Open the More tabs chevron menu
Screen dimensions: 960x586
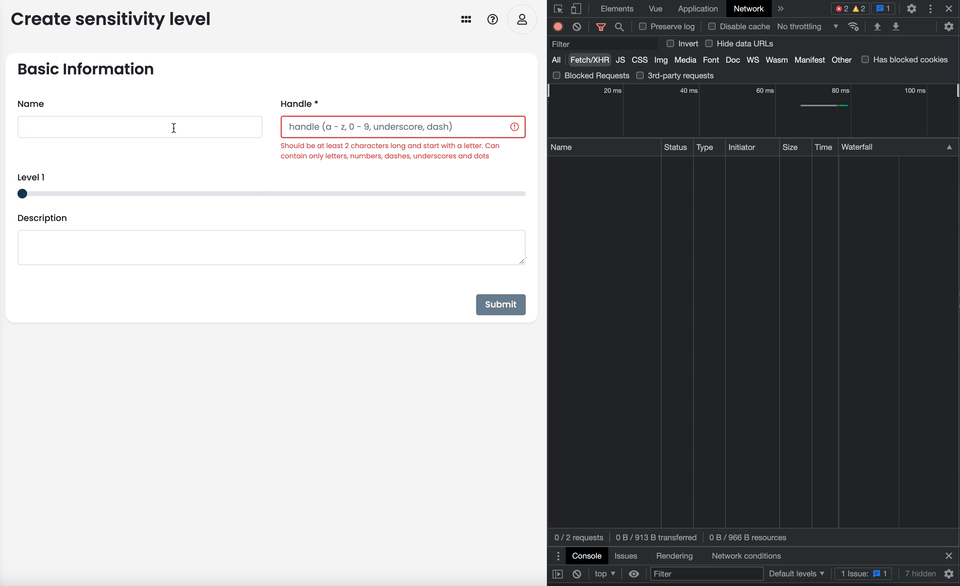tap(780, 8)
